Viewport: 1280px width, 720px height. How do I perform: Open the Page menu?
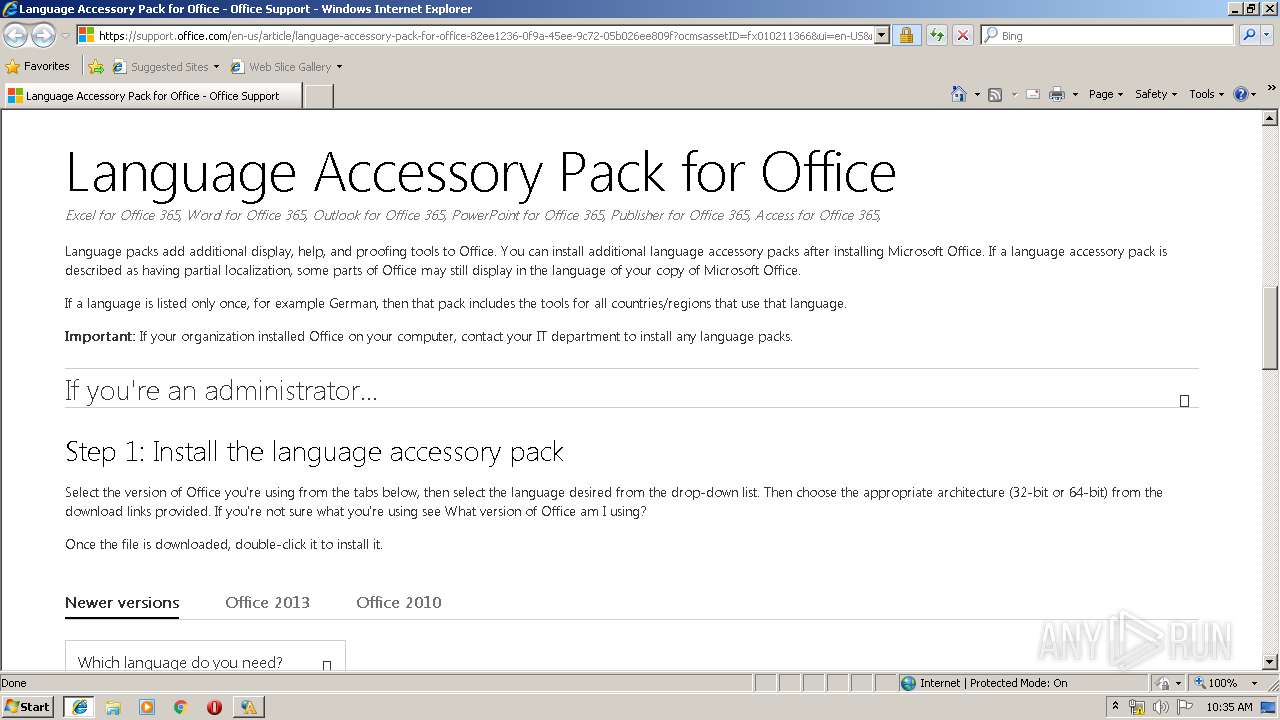[1105, 94]
